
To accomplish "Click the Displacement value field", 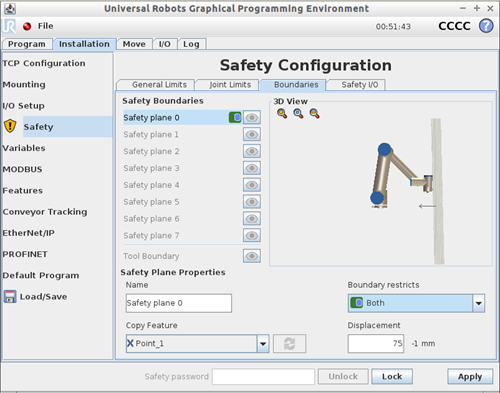I will point(376,343).
